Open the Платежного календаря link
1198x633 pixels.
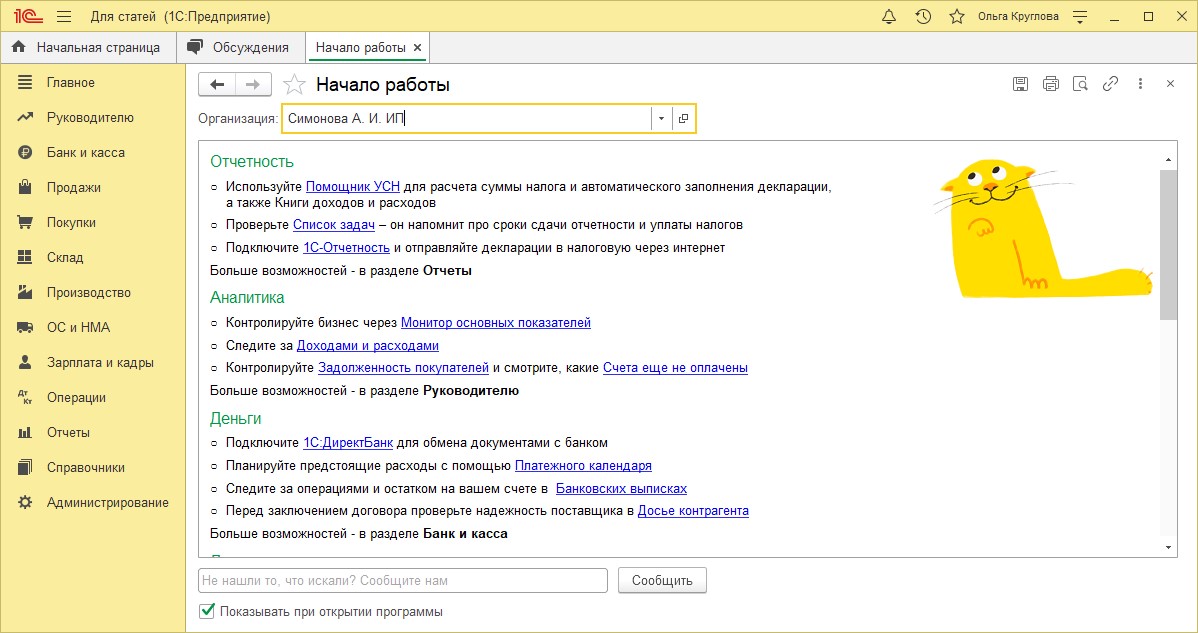pyautogui.click(x=583, y=466)
